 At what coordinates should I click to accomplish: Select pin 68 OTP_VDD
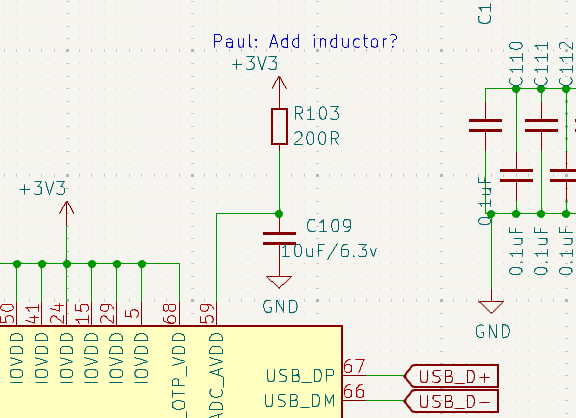(179, 314)
